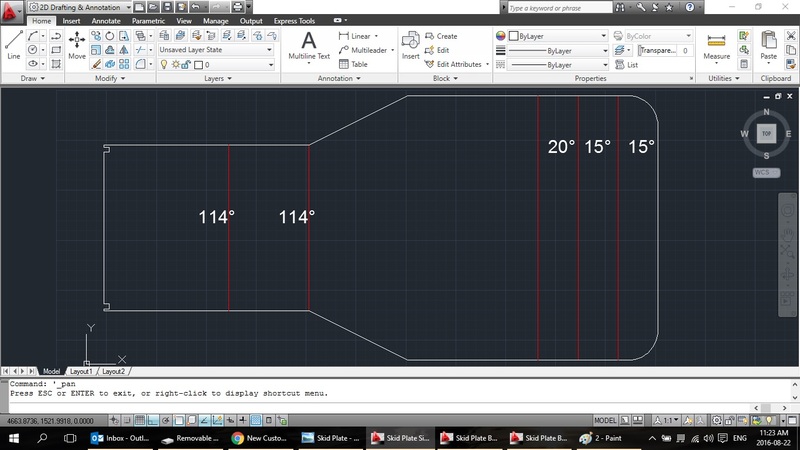Click the Multileader button
Image resolution: width=800 pixels, height=450 pixels.
point(363,50)
